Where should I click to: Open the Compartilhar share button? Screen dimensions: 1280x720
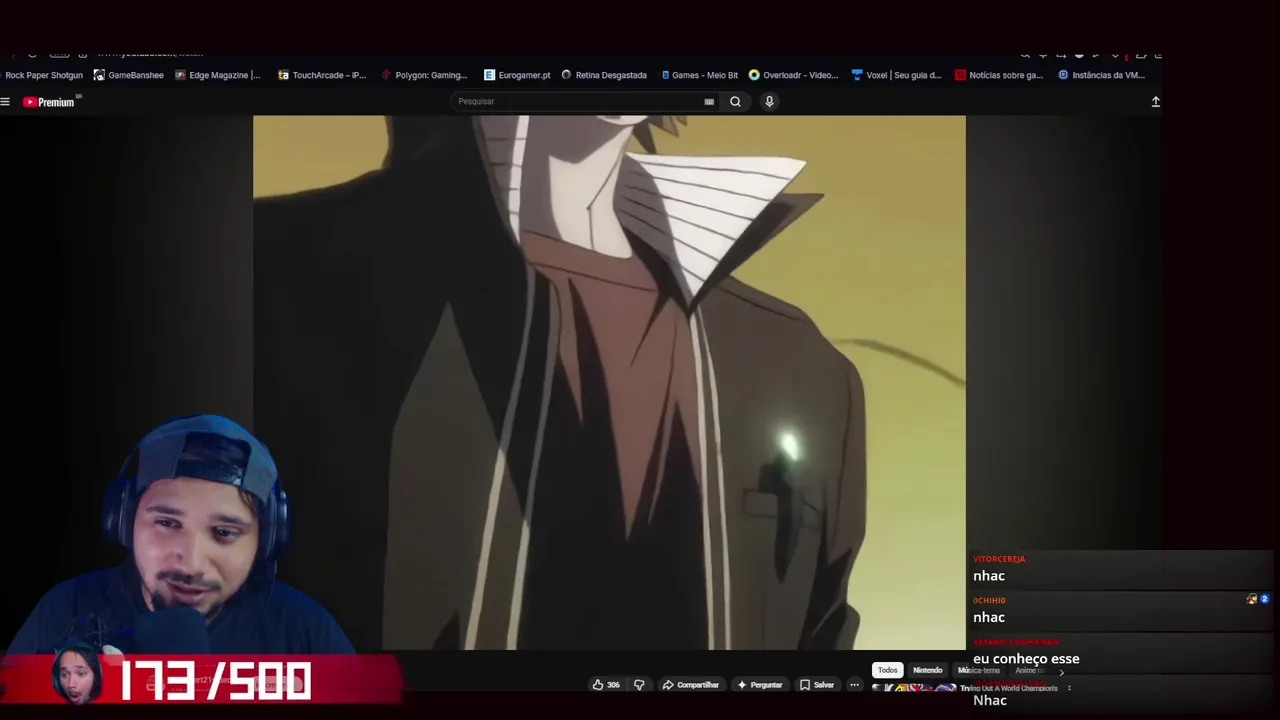pos(691,685)
